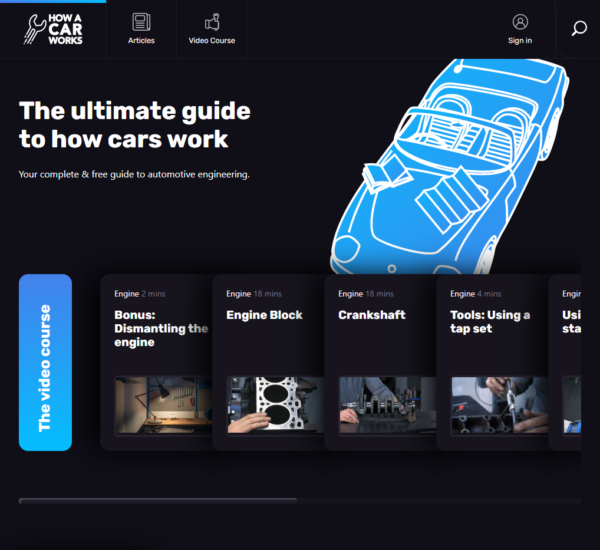This screenshot has width=600, height=550.
Task: Open the "Tools: Using a tap set" title
Action: pyautogui.click(x=490, y=321)
